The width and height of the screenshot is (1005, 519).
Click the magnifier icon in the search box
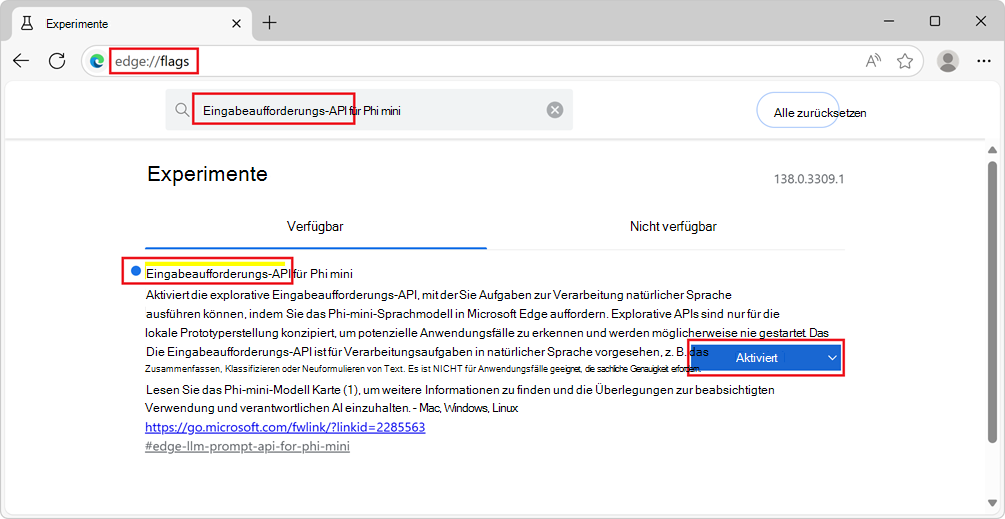point(182,110)
